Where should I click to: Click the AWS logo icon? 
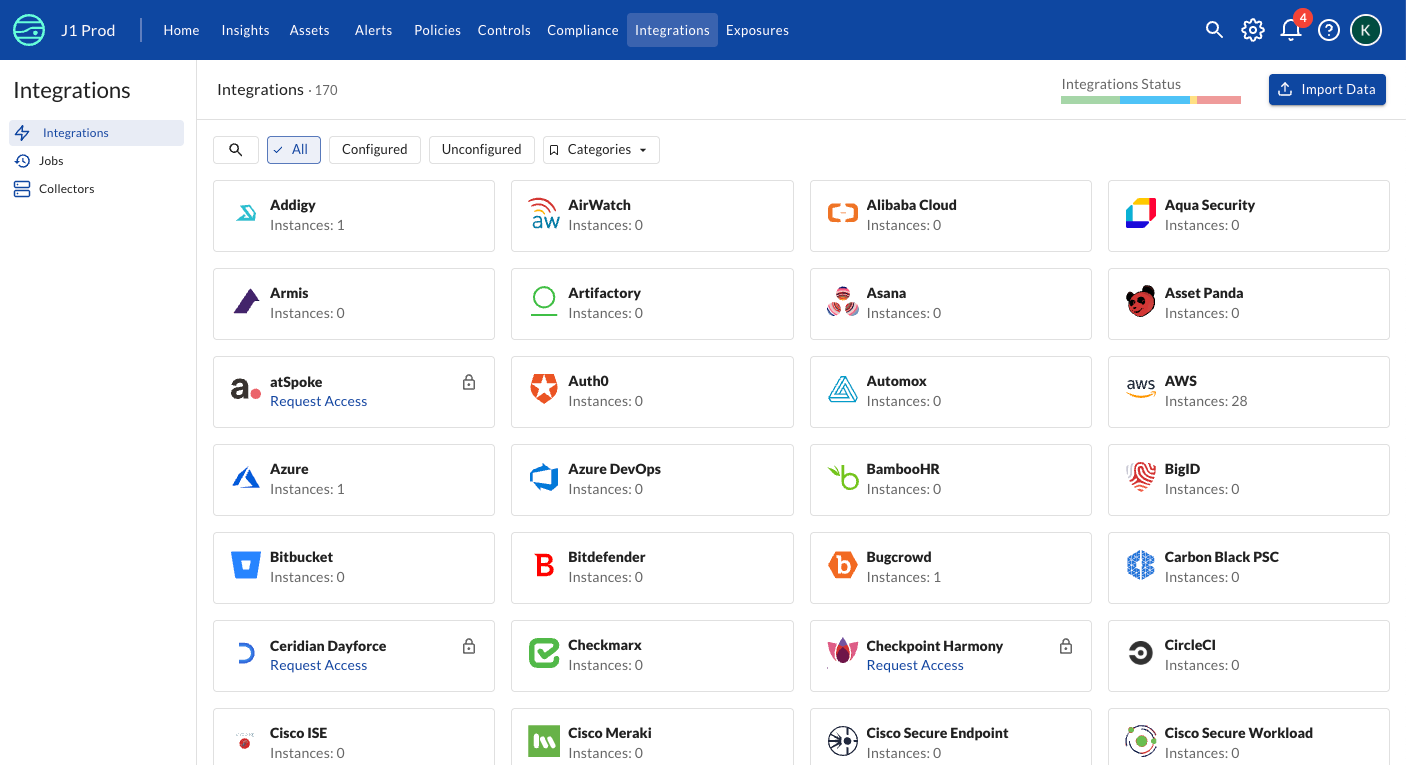tap(1141, 390)
